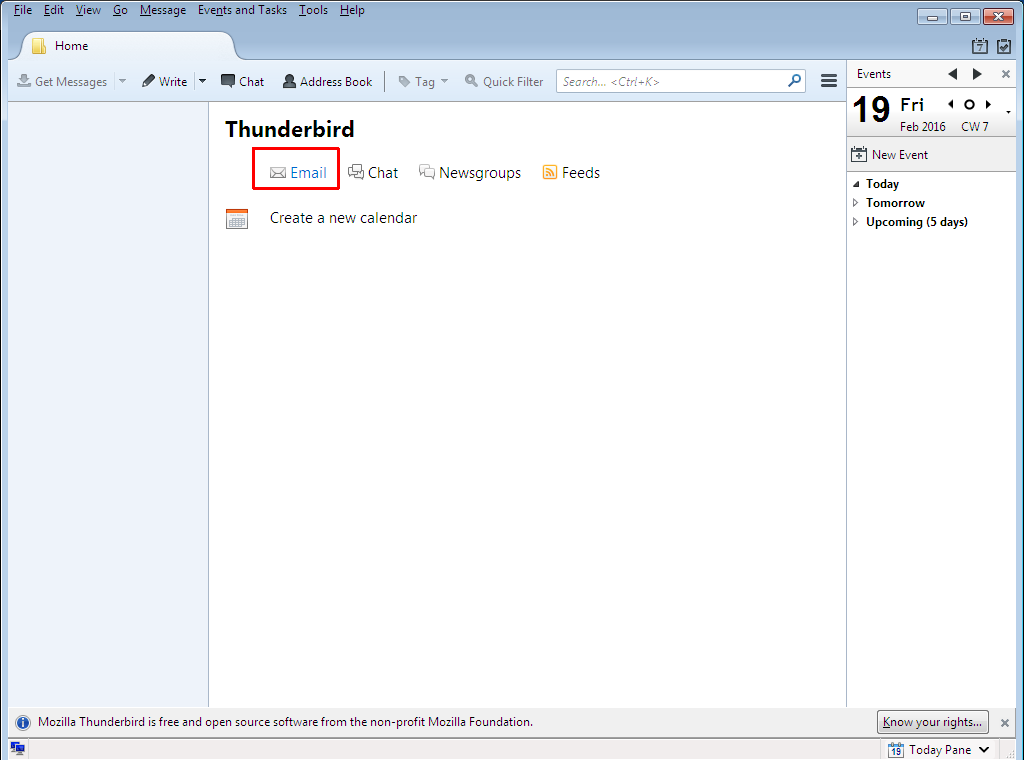Open the Events and Tasks menu
Image resolution: width=1024 pixels, height=760 pixels.
(x=242, y=10)
